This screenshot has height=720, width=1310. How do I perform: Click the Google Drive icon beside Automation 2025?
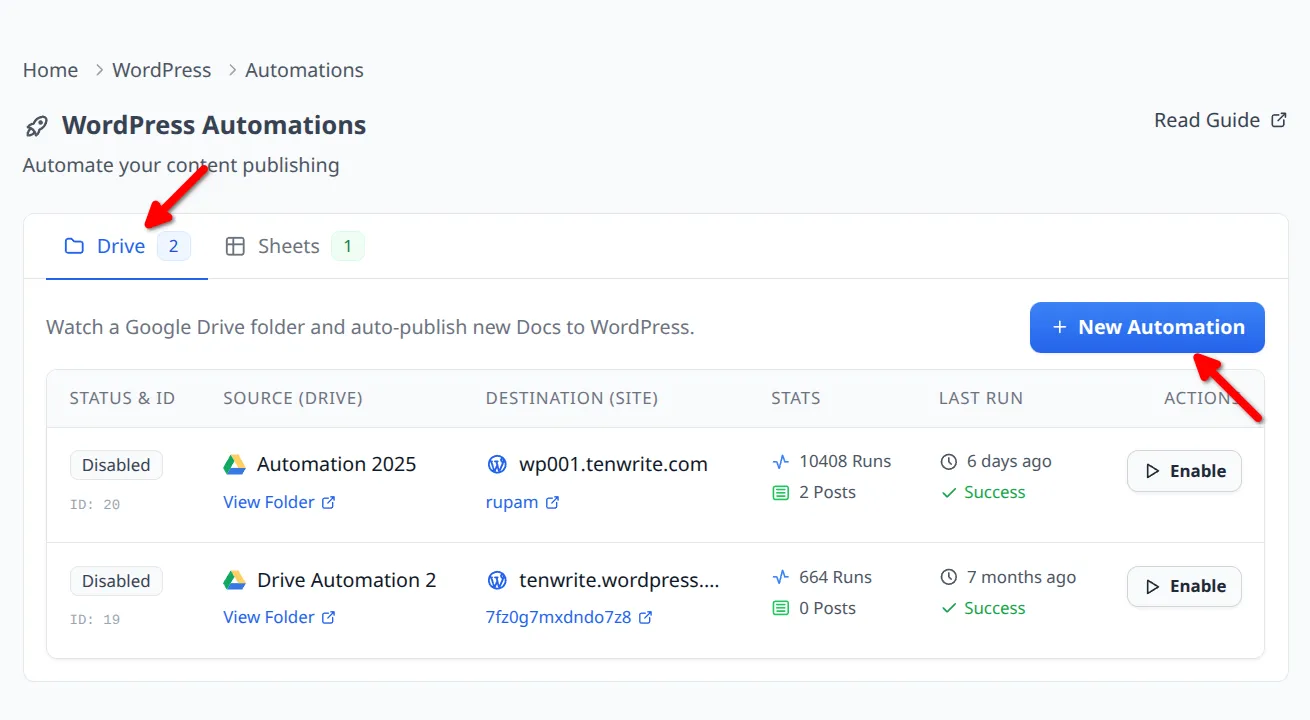(234, 463)
